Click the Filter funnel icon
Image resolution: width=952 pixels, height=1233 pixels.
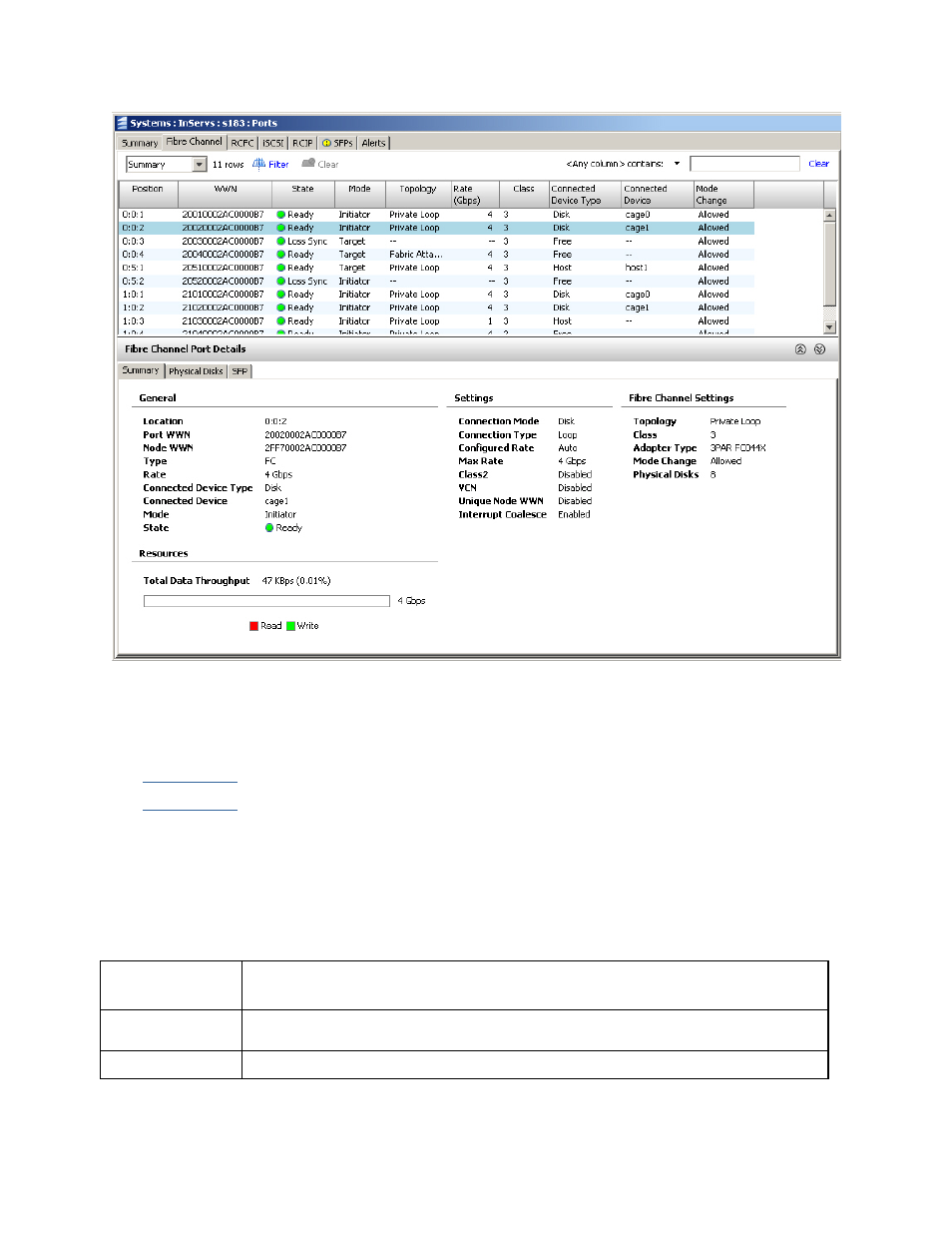click(x=258, y=164)
